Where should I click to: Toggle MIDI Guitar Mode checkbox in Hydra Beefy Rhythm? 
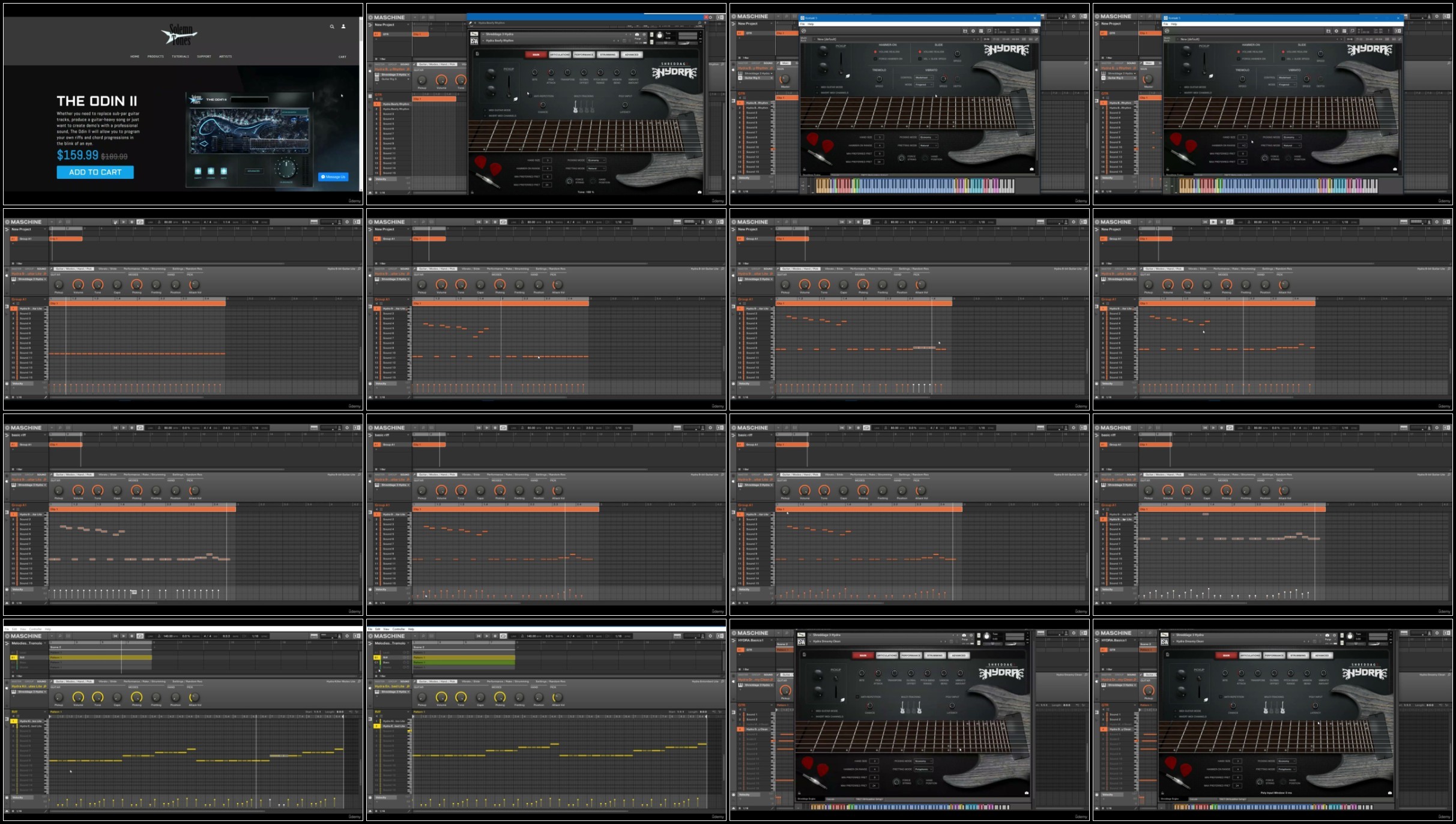486,110
